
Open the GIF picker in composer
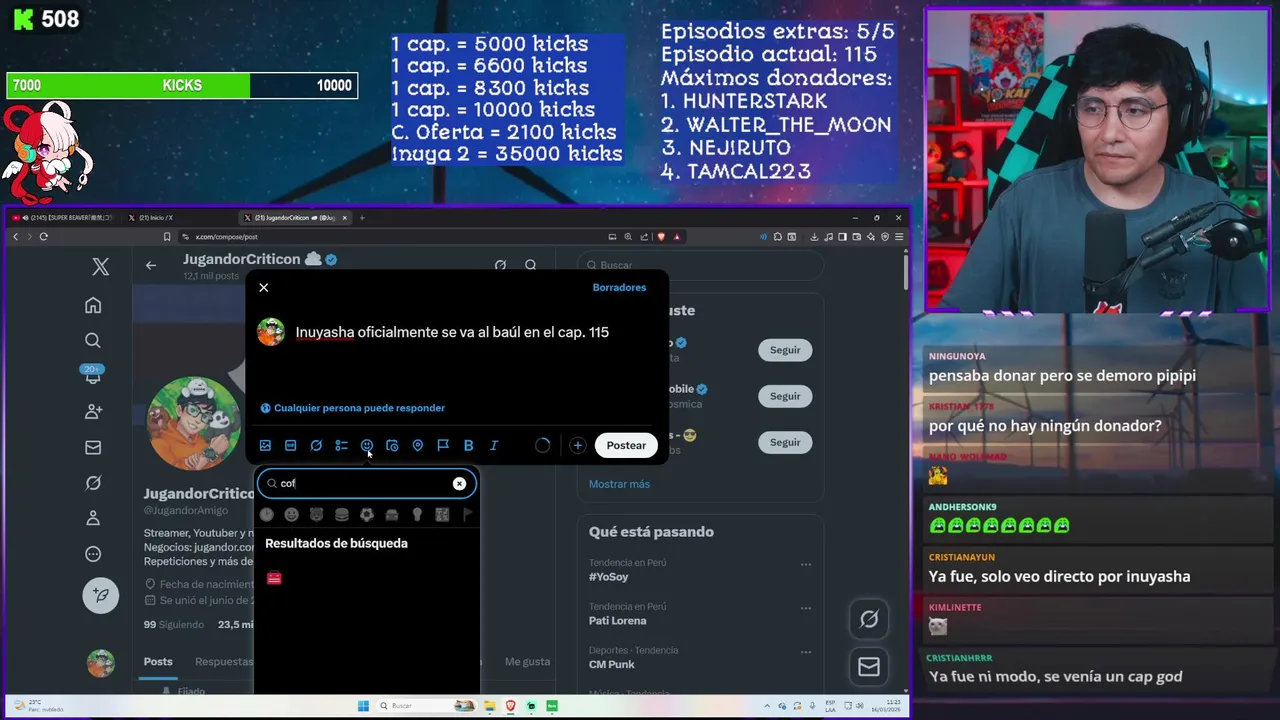[x=290, y=445]
